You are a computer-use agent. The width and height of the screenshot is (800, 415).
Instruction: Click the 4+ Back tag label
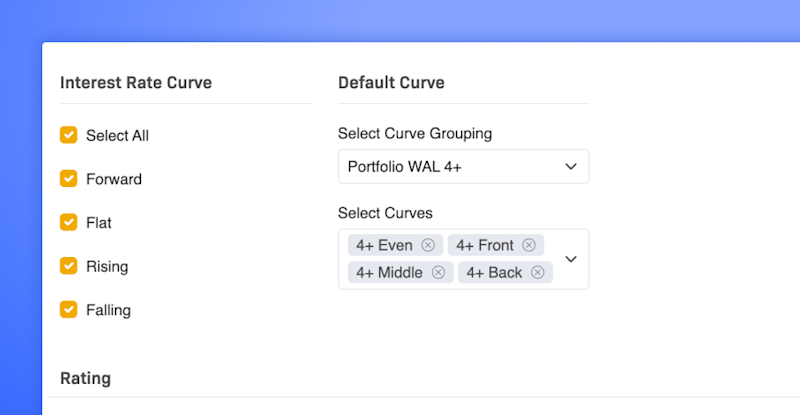(x=494, y=272)
